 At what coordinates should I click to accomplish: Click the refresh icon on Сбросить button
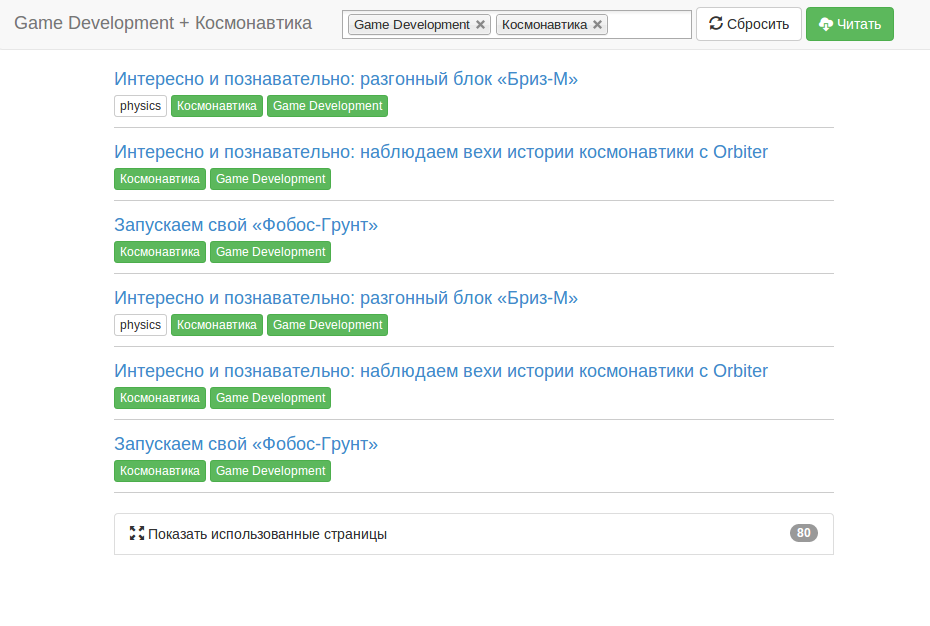[717, 24]
